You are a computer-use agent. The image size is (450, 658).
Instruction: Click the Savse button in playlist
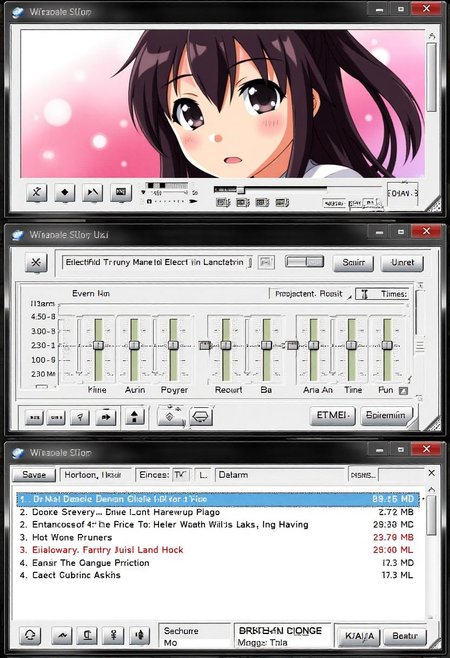[34, 475]
